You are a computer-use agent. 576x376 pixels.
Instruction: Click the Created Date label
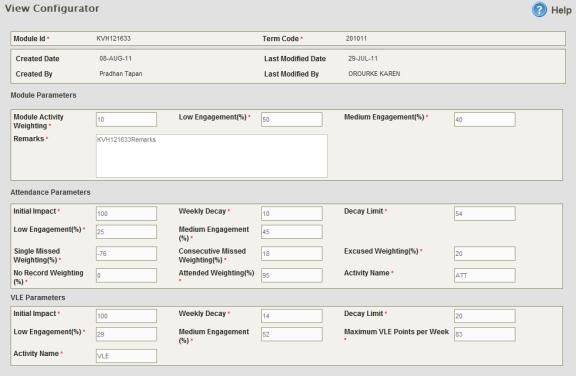(x=37, y=59)
